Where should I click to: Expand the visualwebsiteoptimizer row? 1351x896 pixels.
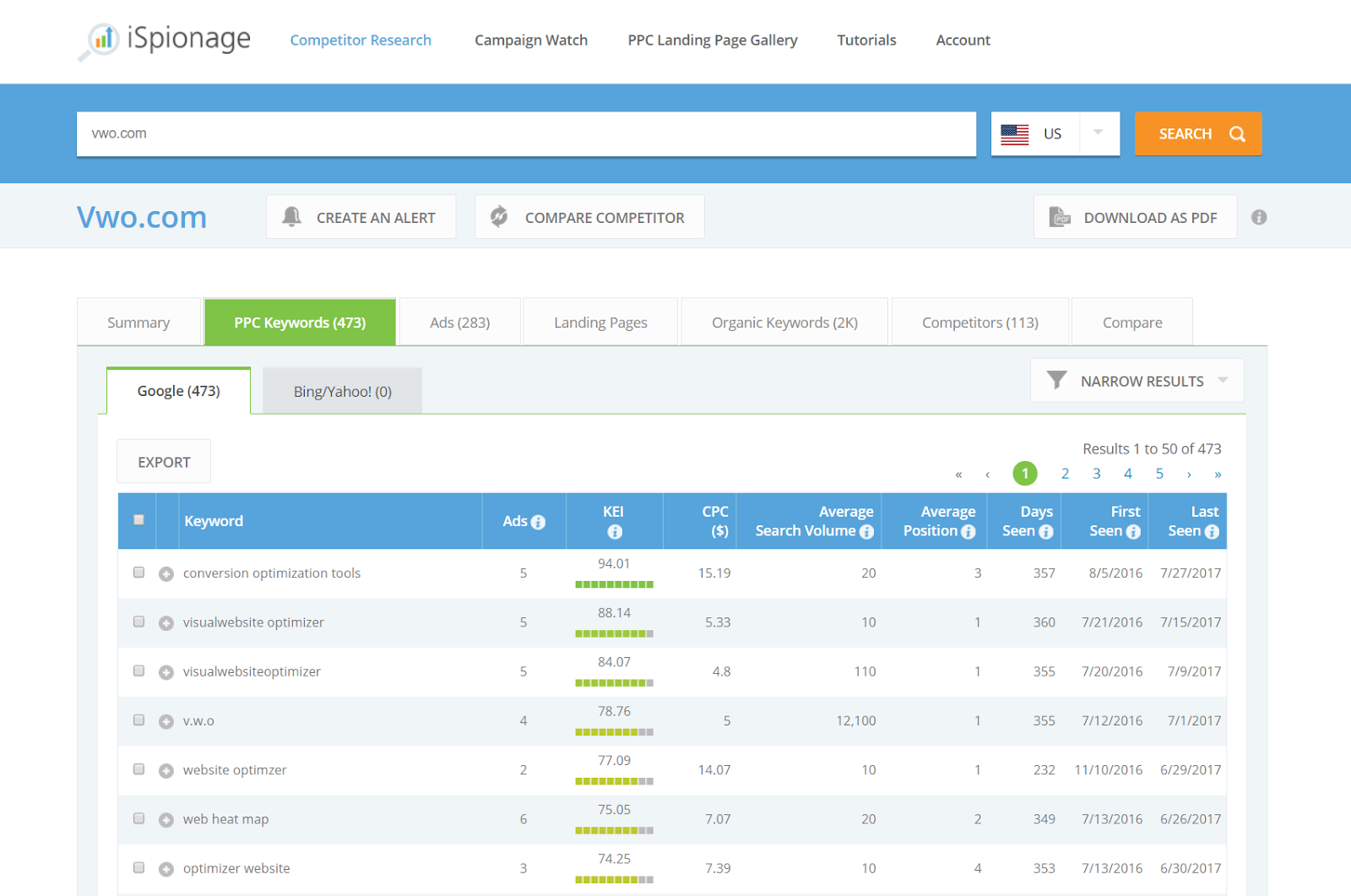pyautogui.click(x=166, y=672)
